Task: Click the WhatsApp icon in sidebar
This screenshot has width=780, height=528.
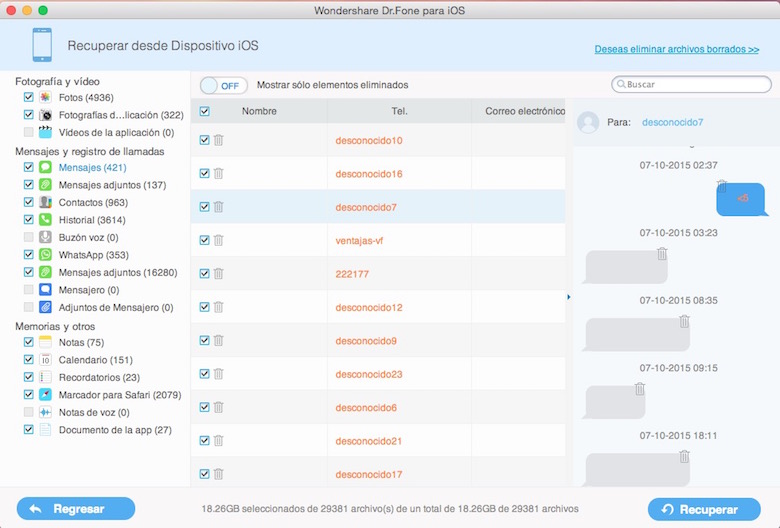Action: [45, 255]
